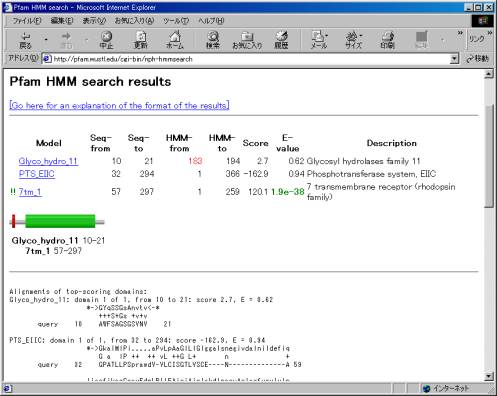Click the Internet zone status bar indicator
Screen dimensions: 497x396
click(446, 388)
